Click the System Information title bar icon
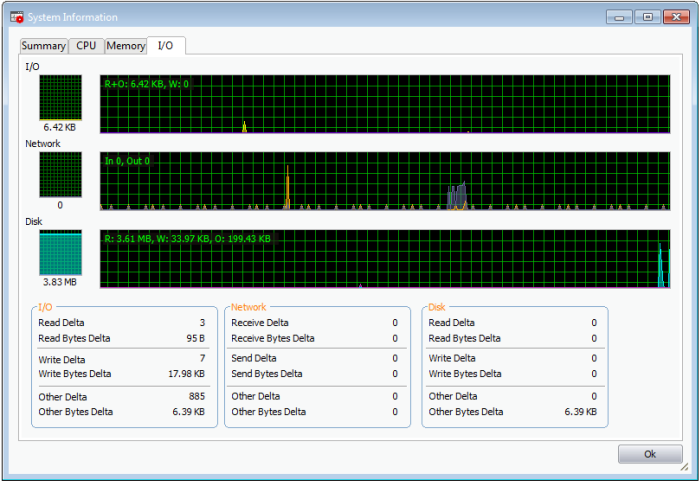 pos(17,17)
